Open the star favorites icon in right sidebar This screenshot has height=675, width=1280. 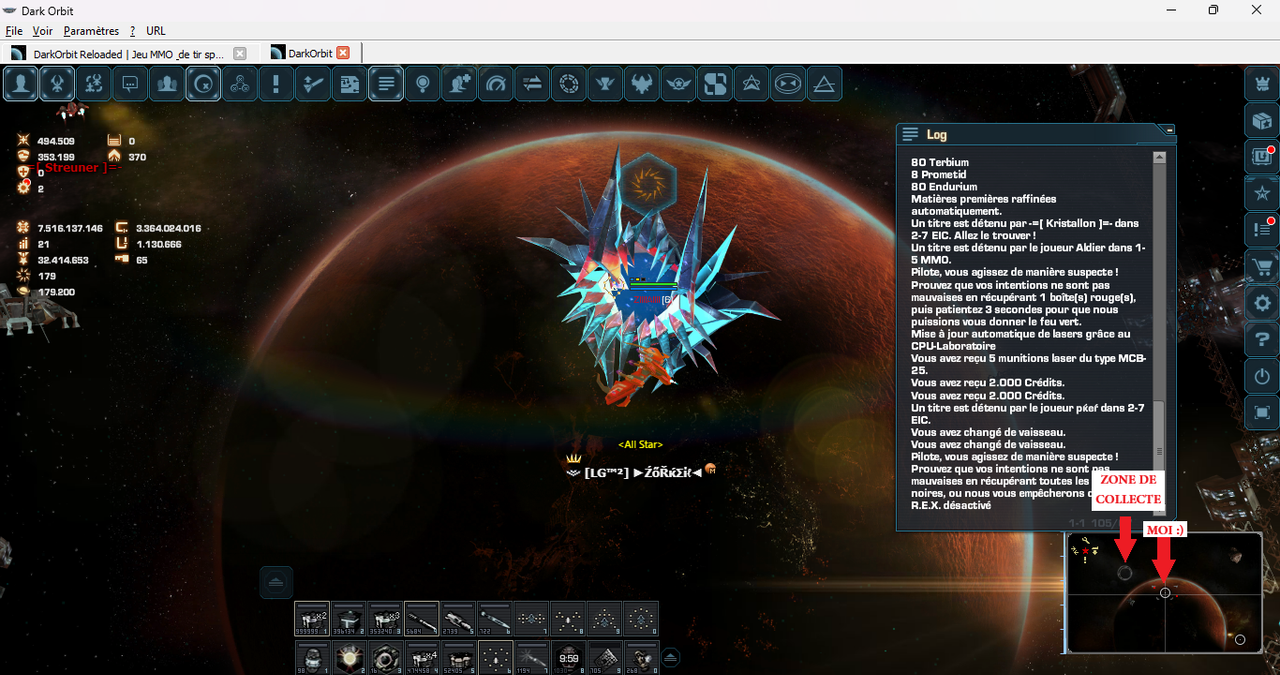pos(1261,194)
